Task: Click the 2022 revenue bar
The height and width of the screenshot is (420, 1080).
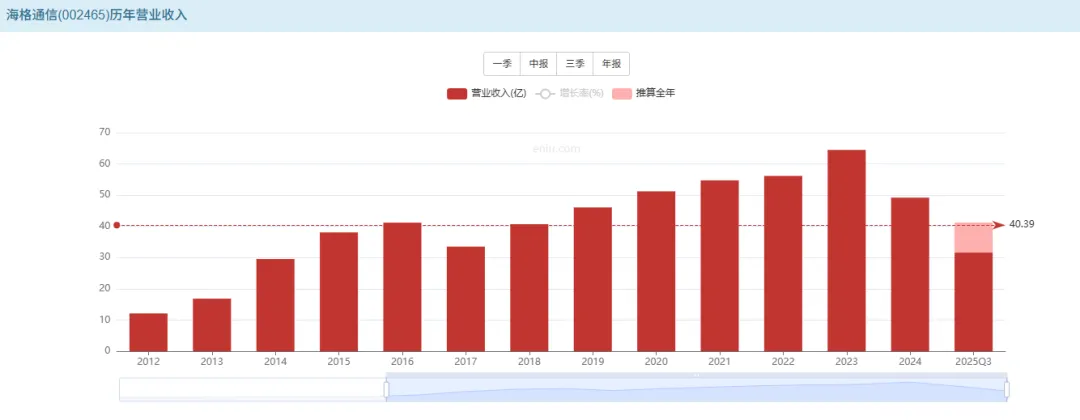Action: click(783, 264)
